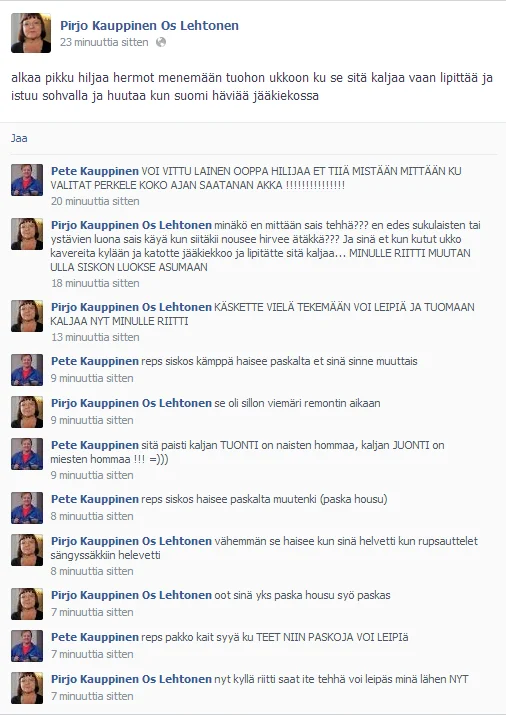The width and height of the screenshot is (506, 715).
Task: Open Pete Kauppinen avatar on first comment
Action: (x=27, y=180)
